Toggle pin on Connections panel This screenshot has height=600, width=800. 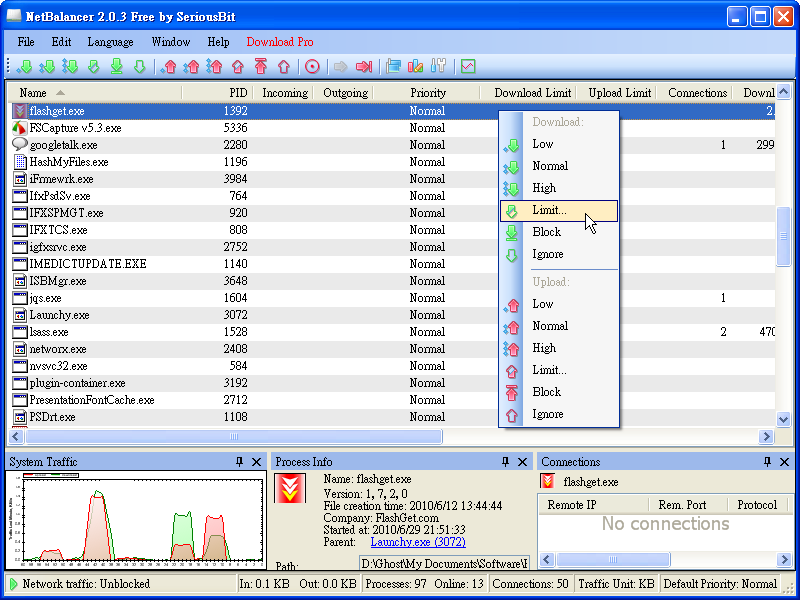coord(767,462)
